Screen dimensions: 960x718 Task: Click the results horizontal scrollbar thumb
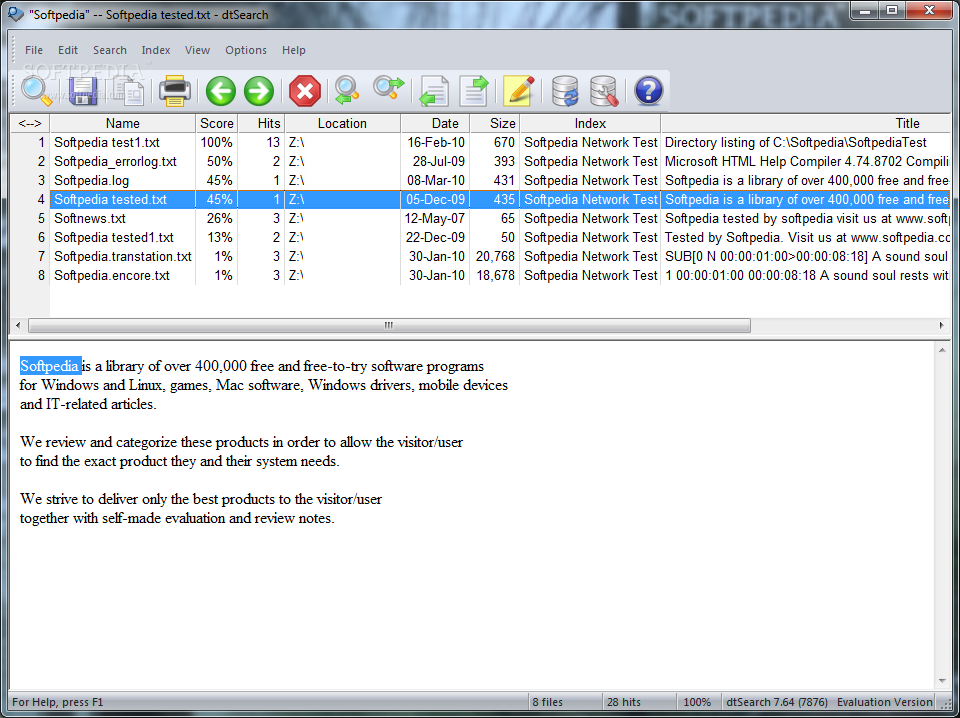[x=389, y=325]
